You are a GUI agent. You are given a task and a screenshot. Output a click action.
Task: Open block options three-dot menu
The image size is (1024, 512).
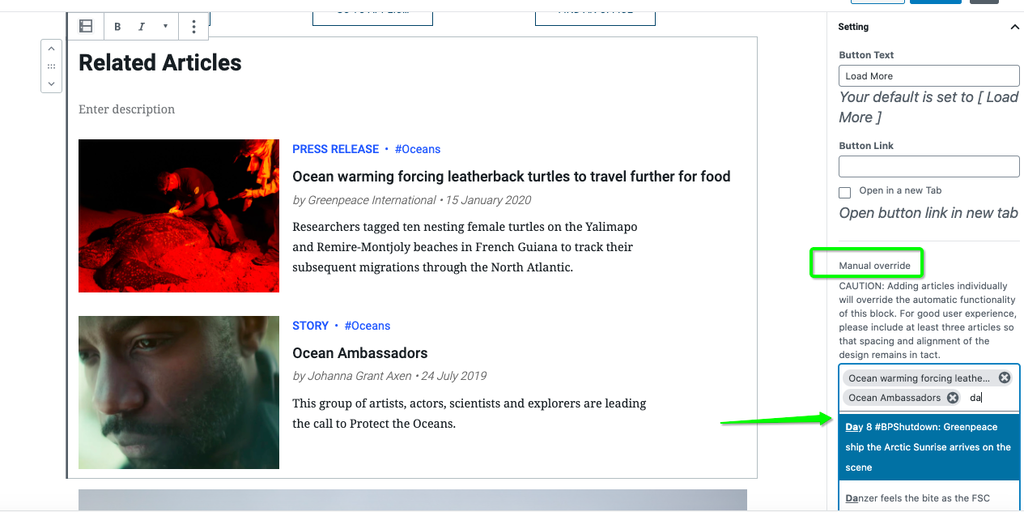(x=194, y=27)
